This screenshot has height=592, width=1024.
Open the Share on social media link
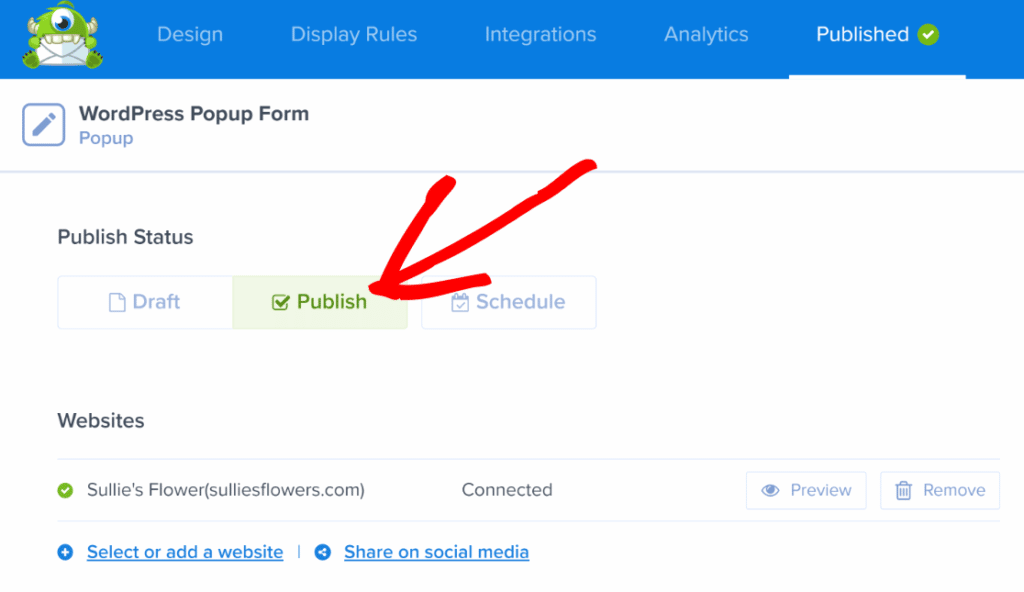(436, 551)
